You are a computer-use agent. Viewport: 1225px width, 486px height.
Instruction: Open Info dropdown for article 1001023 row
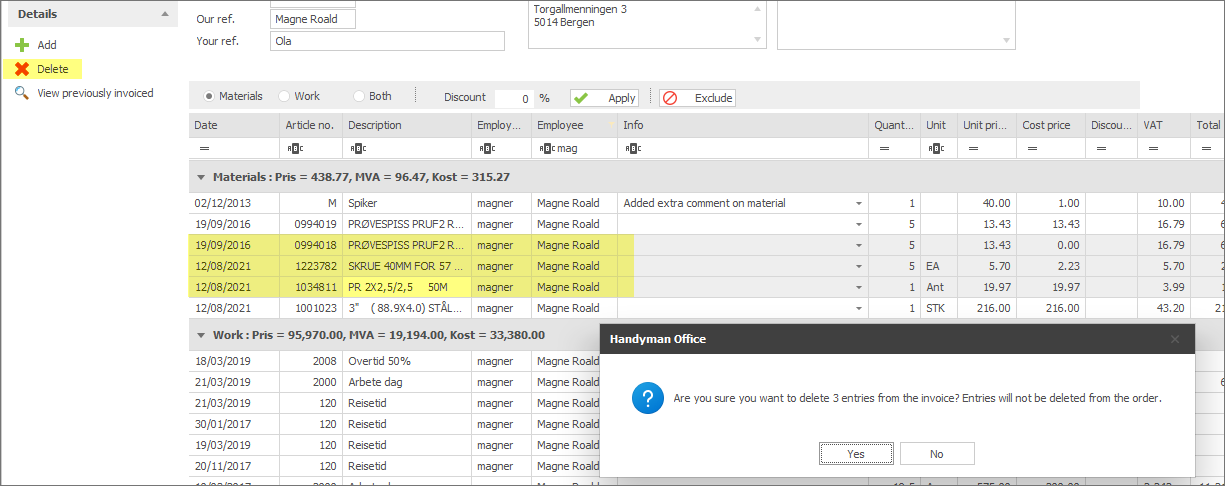859,308
